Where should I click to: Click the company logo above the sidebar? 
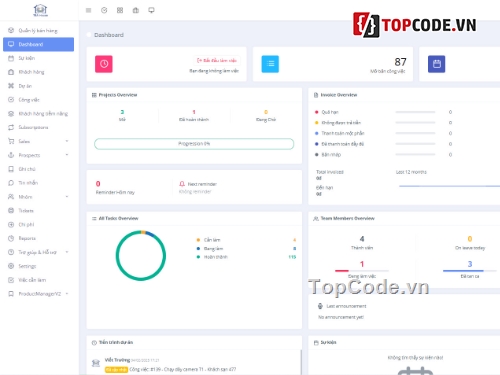(x=40, y=10)
